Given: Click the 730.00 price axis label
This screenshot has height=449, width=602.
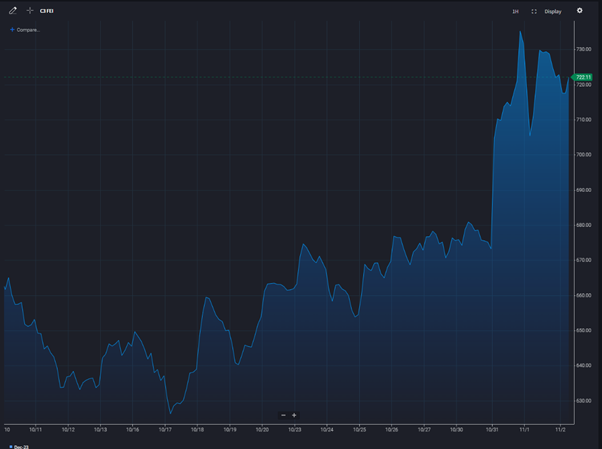Looking at the screenshot, I should point(583,49).
